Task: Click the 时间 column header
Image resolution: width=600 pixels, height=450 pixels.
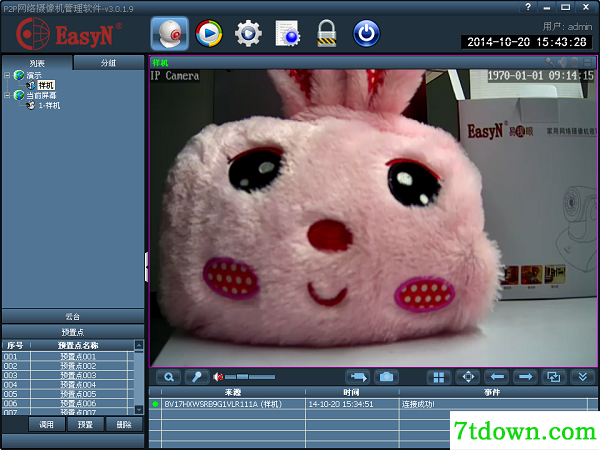Action: tap(351, 392)
